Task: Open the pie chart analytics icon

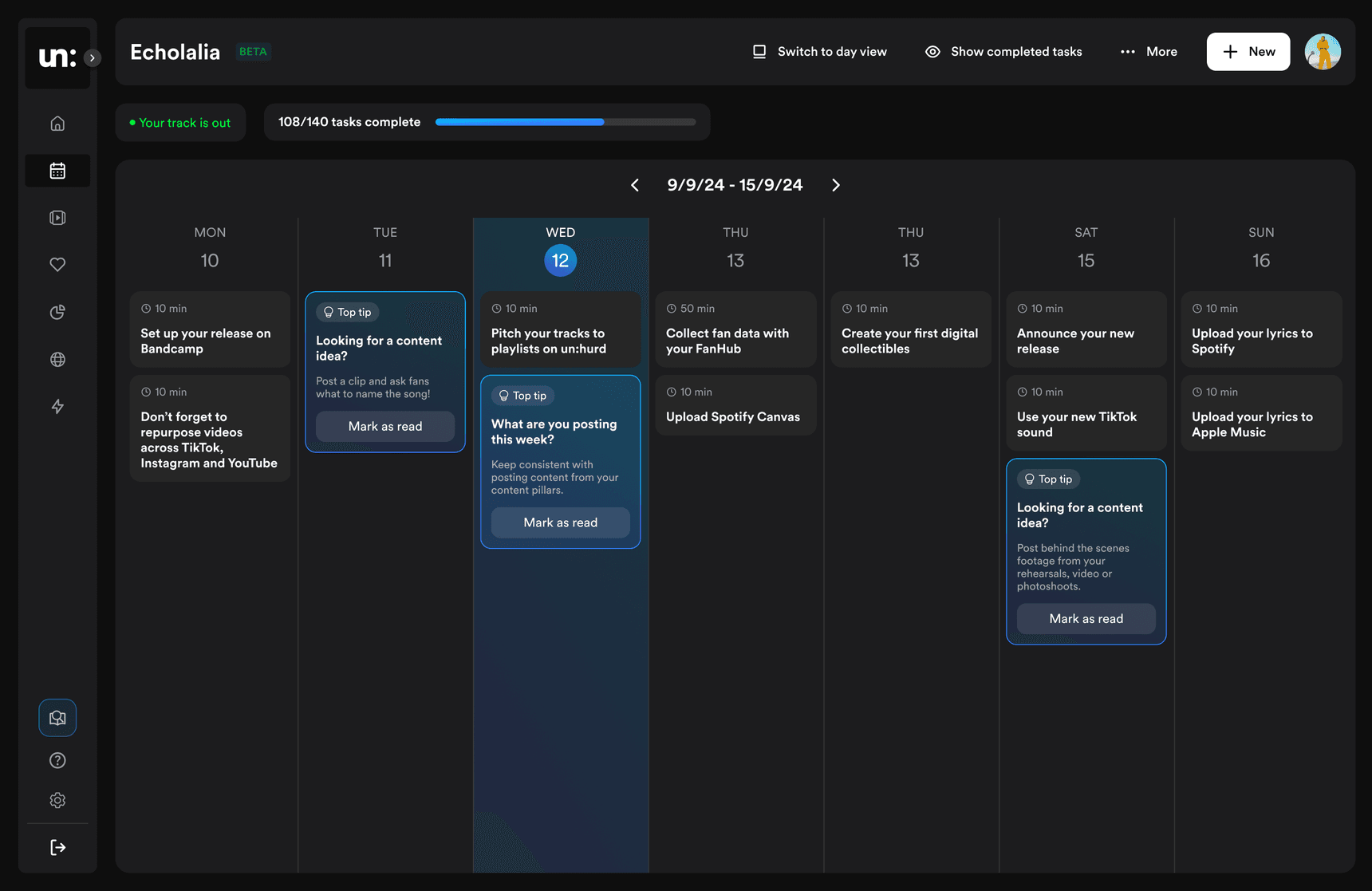Action: (57, 312)
